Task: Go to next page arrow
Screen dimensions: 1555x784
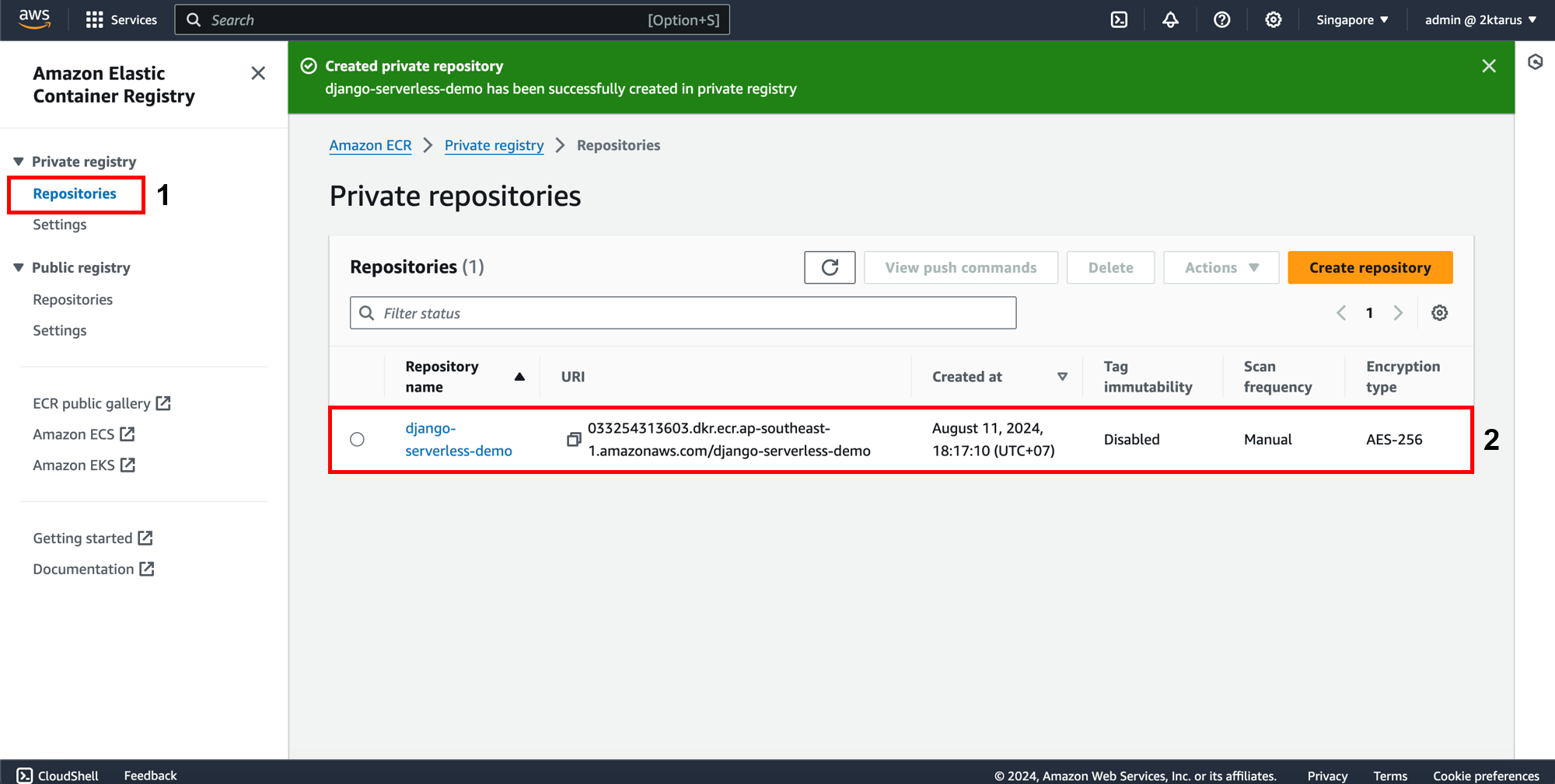Action: click(1398, 313)
